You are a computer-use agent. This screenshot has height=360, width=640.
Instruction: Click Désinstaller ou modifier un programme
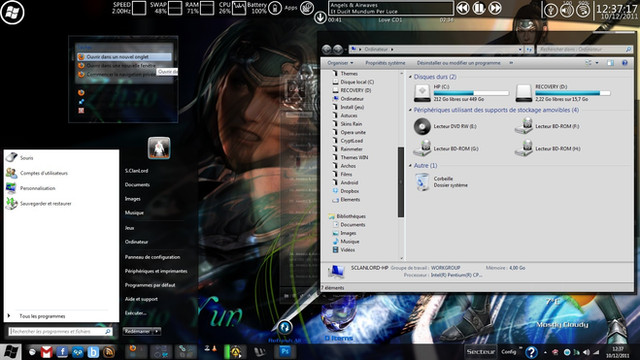pyautogui.click(x=458, y=63)
